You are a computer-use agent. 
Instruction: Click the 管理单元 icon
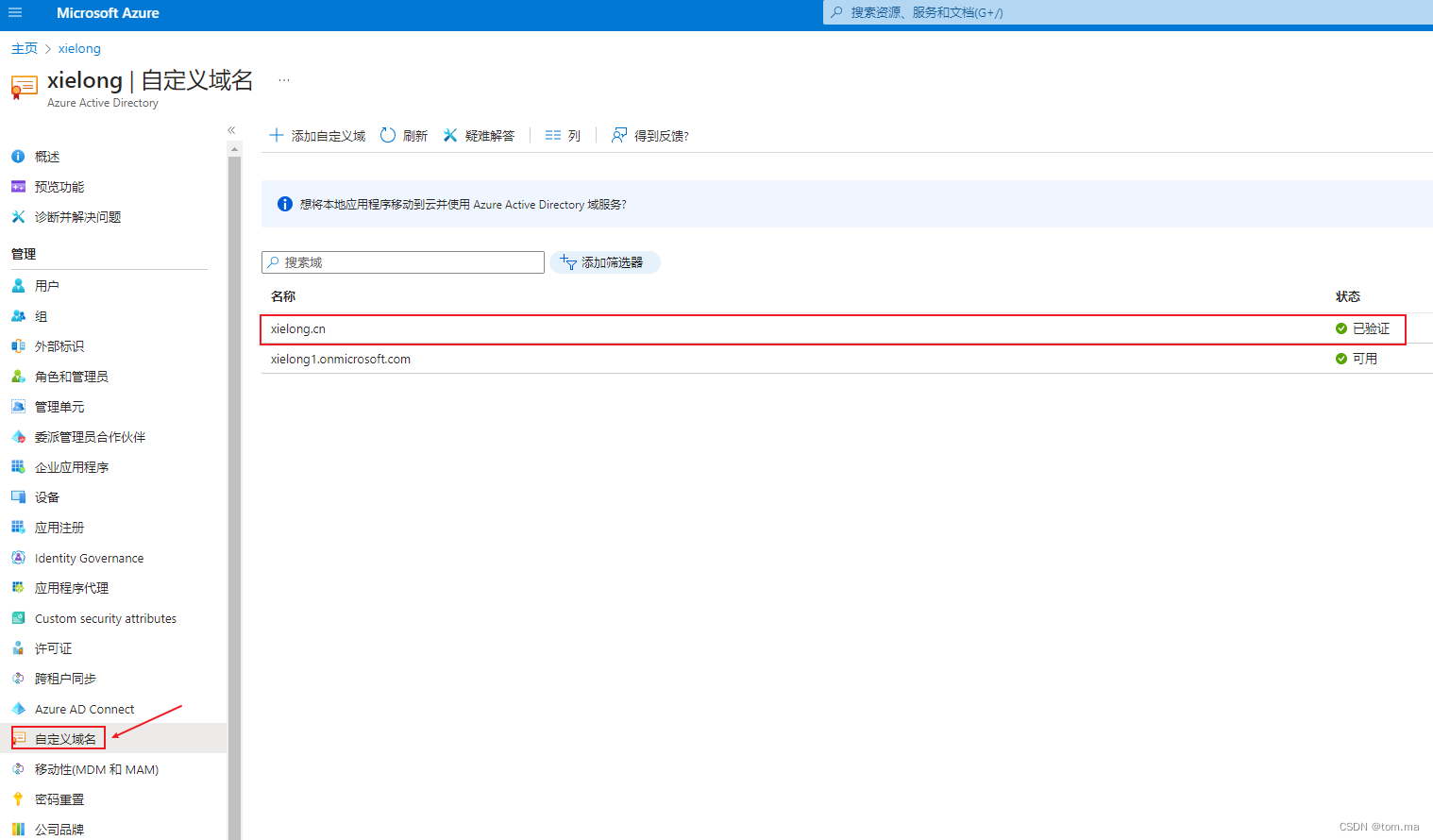(18, 407)
